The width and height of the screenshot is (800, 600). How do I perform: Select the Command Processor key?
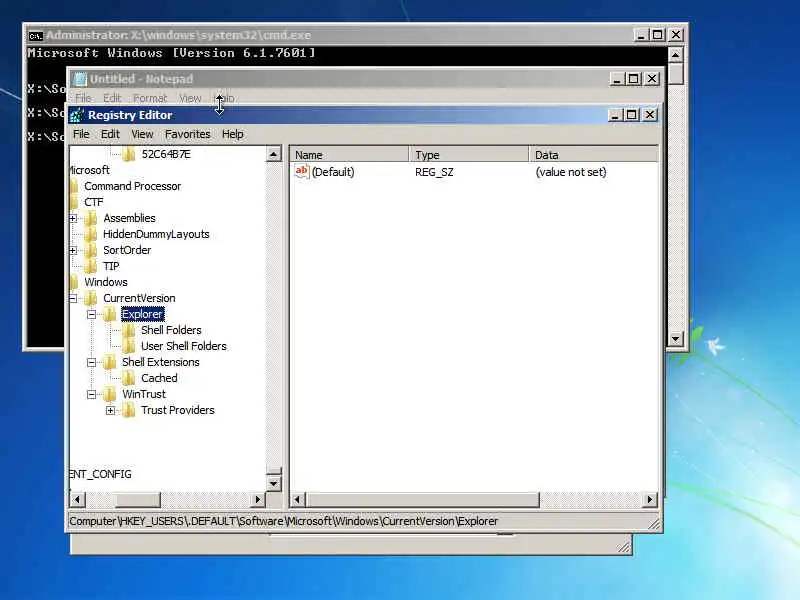tap(133, 186)
